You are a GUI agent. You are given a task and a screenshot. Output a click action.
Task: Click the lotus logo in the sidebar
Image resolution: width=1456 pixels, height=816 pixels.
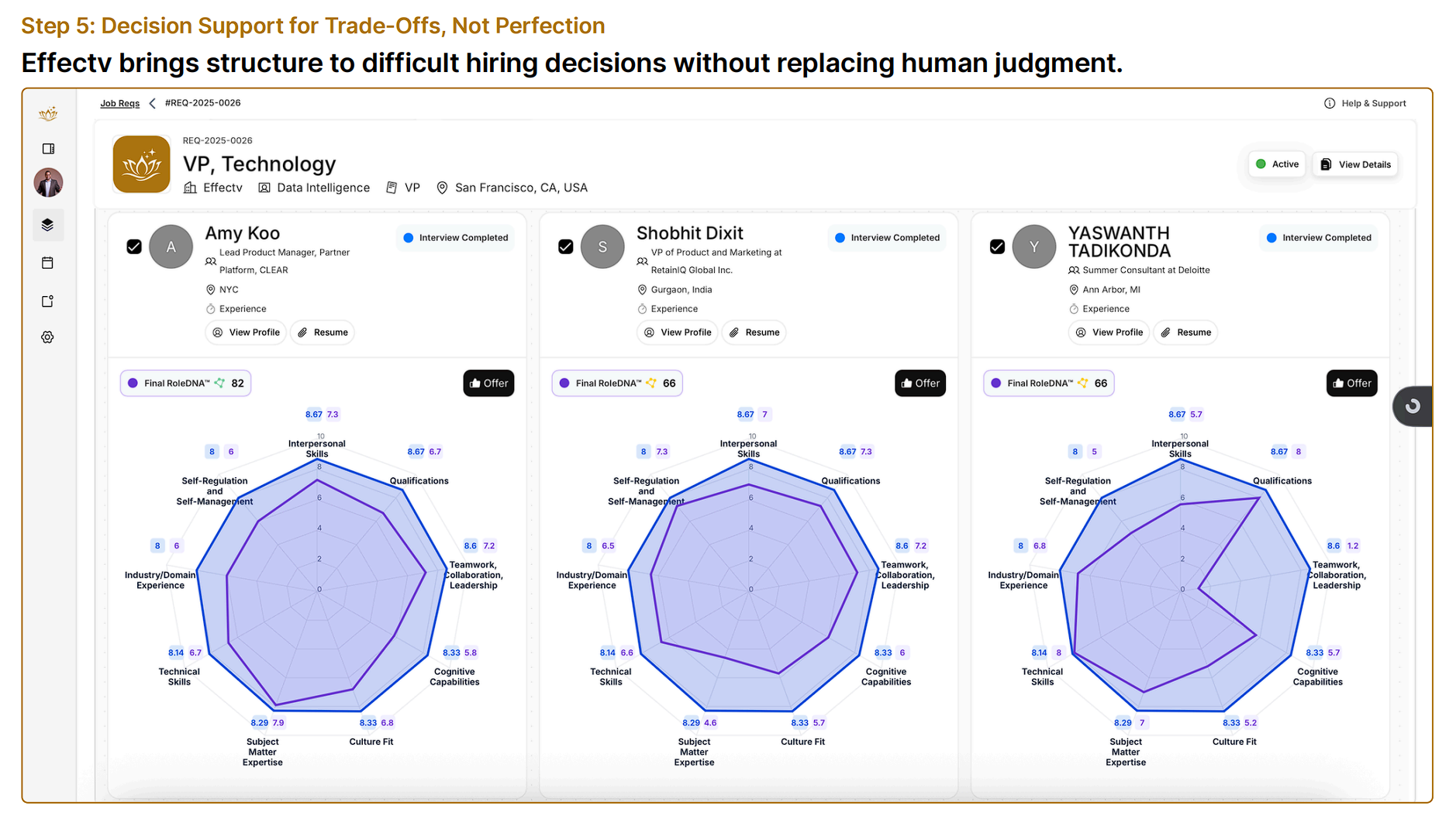[x=48, y=114]
